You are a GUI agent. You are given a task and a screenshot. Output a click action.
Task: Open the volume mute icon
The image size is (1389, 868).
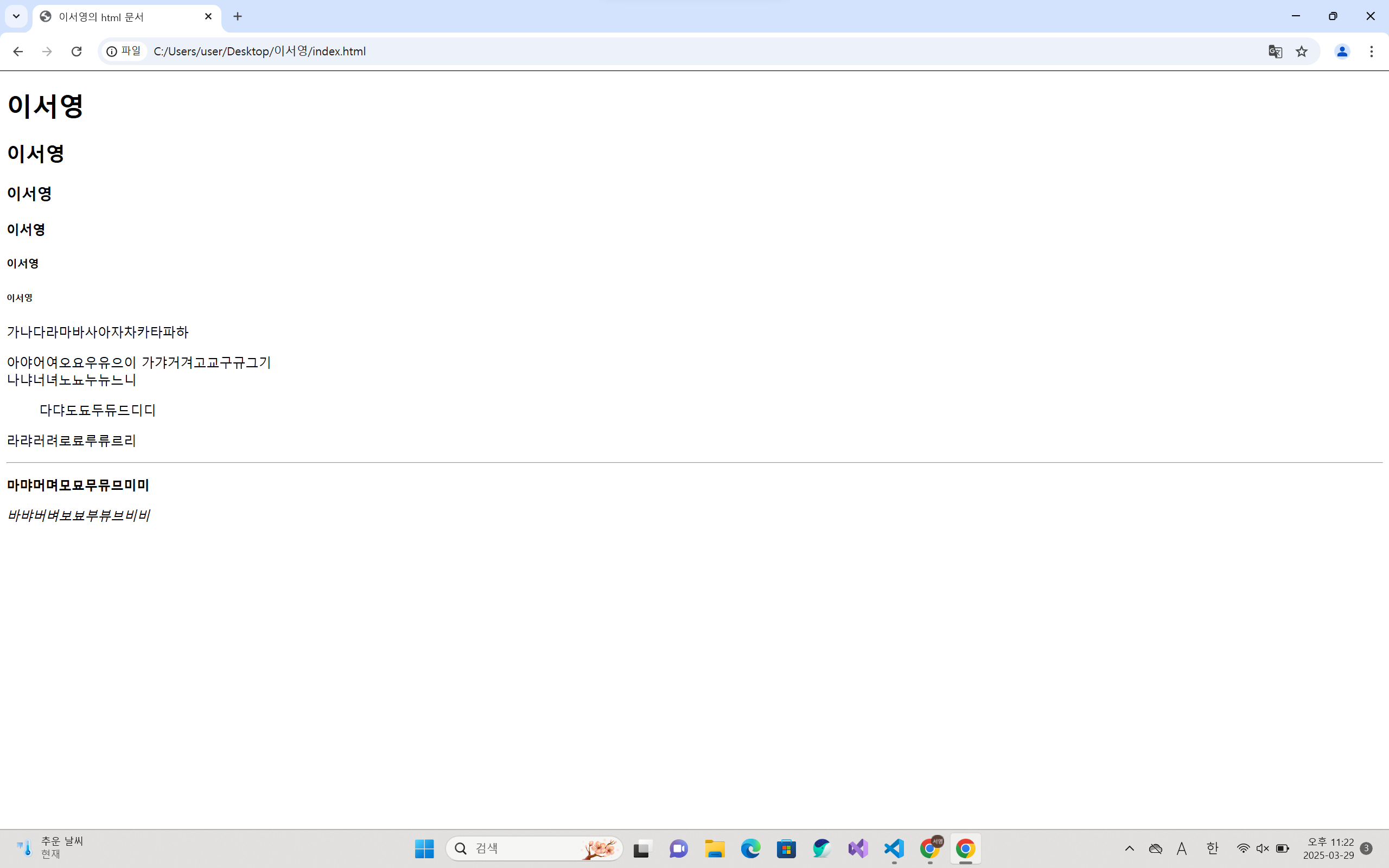click(1262, 848)
